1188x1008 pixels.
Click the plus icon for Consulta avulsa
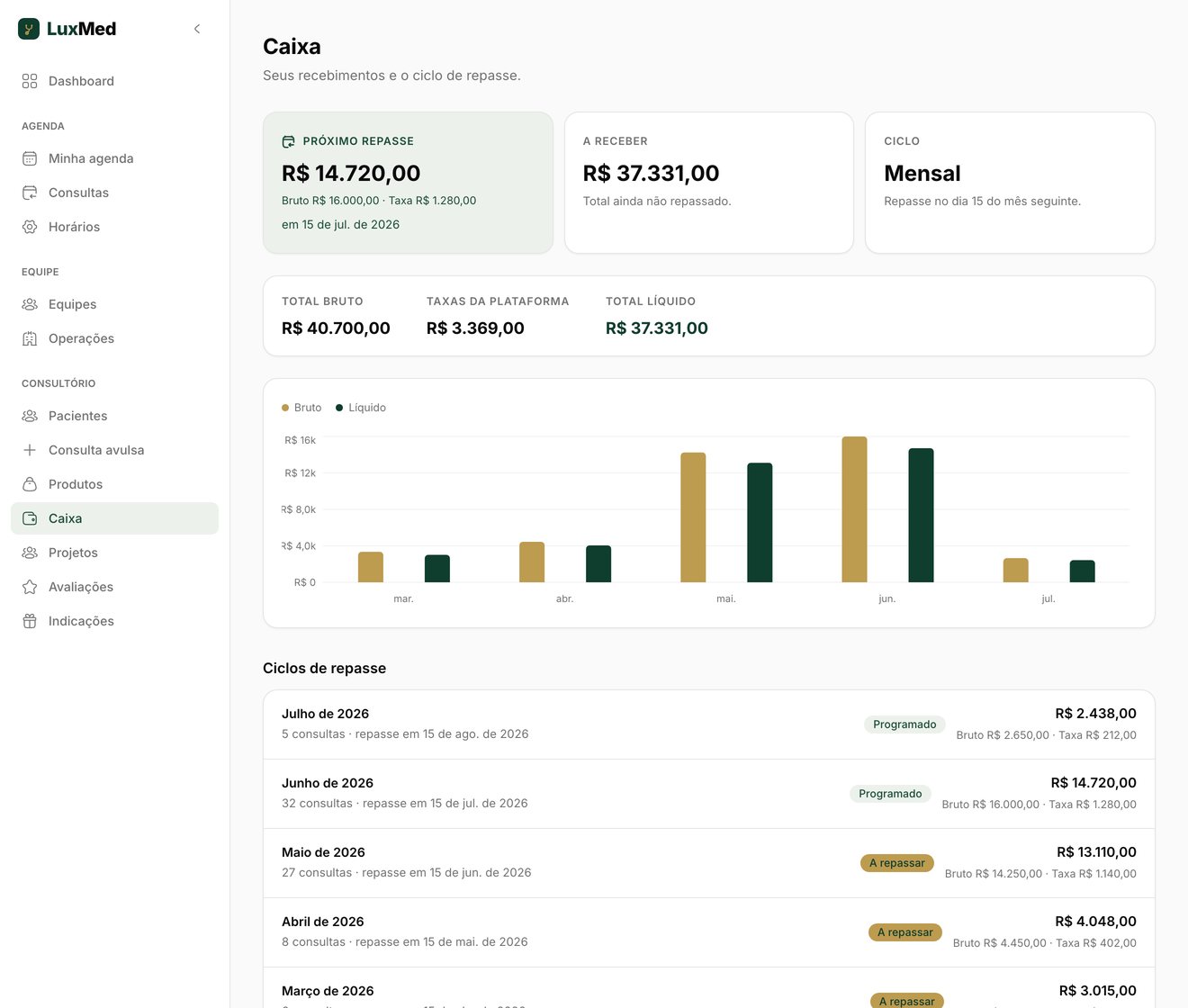pos(30,450)
